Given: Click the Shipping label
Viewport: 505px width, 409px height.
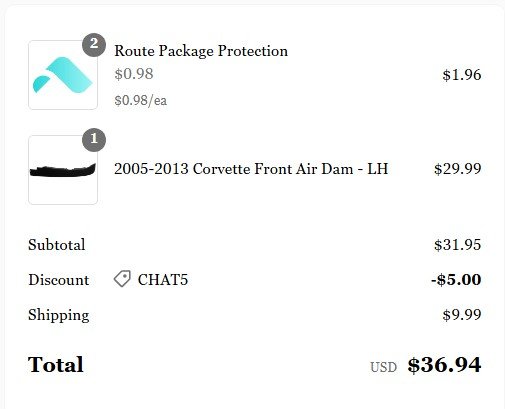Looking at the screenshot, I should coord(59,315).
